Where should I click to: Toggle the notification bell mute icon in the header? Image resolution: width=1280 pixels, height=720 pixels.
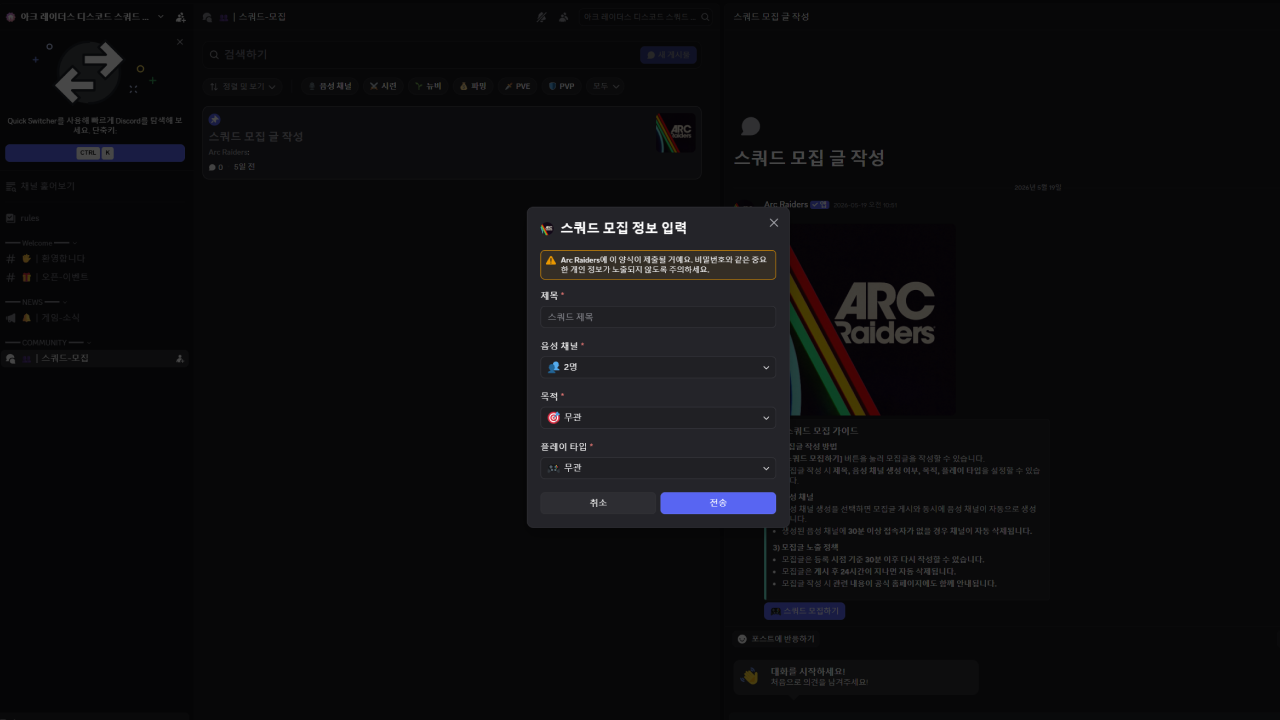(542, 17)
